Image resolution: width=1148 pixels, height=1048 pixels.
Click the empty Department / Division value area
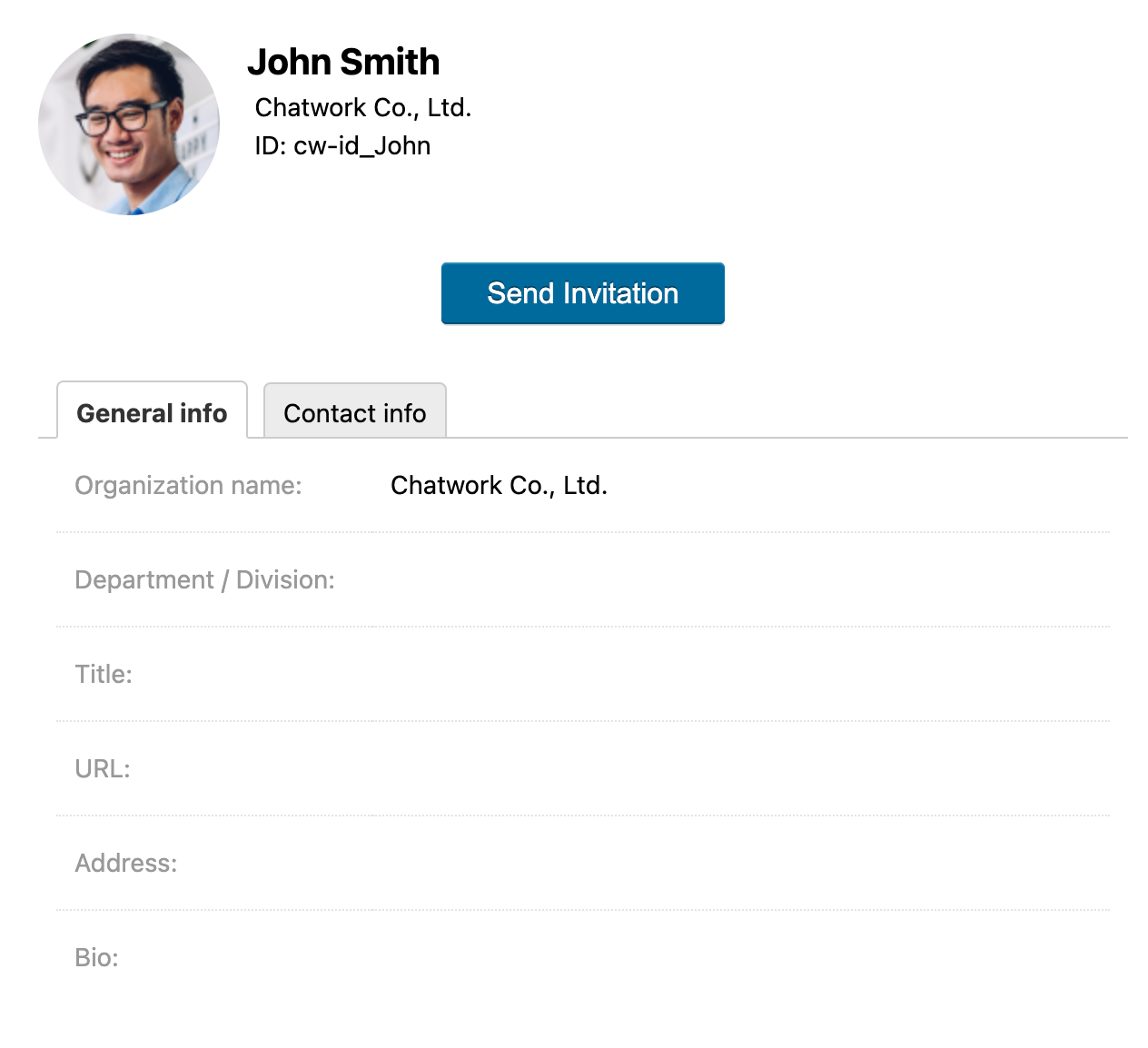[741, 579]
